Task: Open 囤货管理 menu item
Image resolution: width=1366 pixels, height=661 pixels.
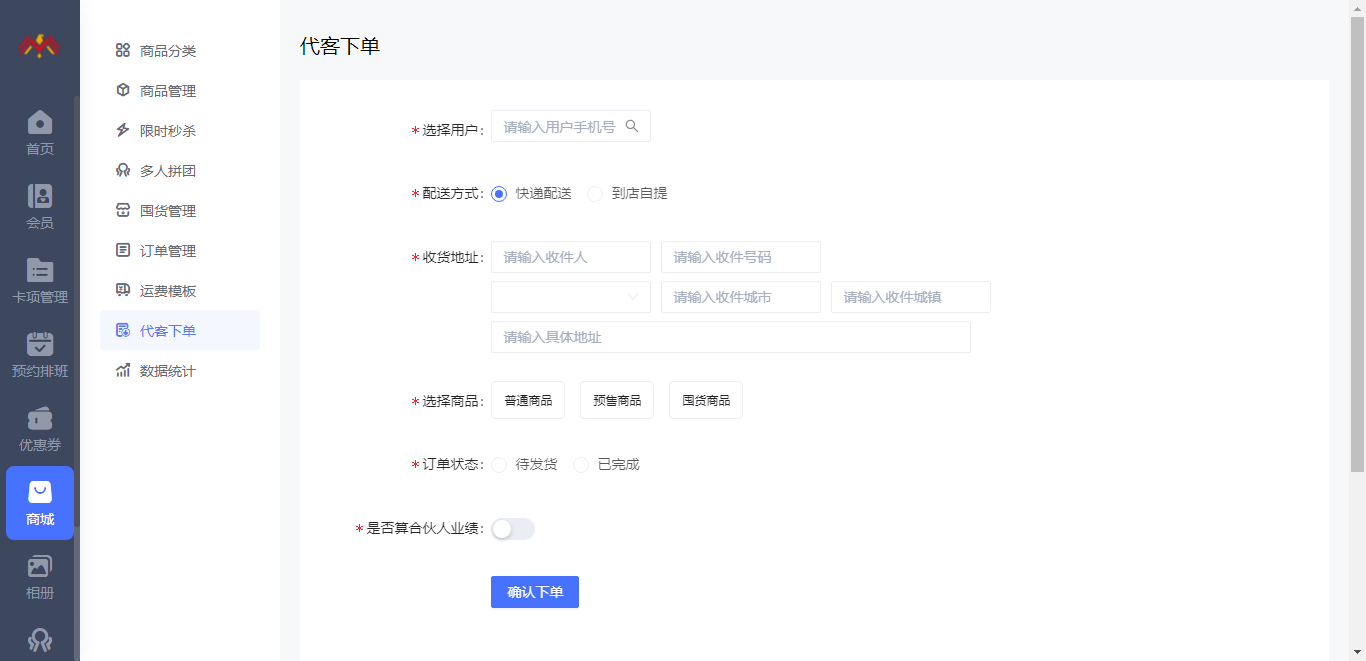Action: coord(180,210)
